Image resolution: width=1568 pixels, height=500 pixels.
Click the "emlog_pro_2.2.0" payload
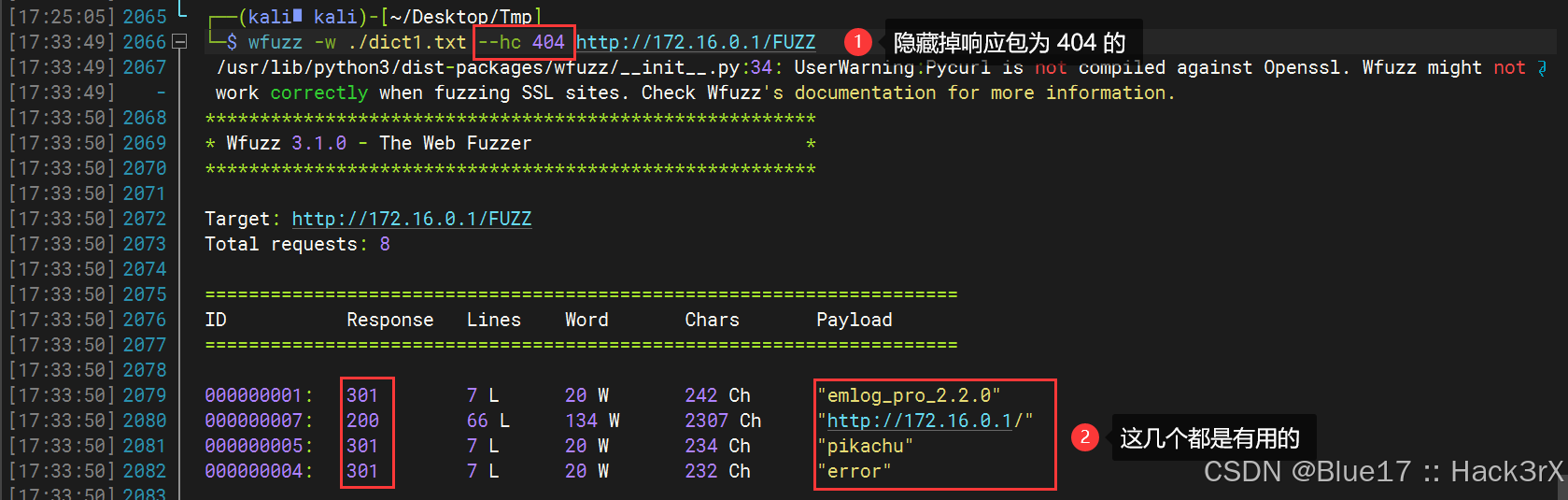click(909, 395)
